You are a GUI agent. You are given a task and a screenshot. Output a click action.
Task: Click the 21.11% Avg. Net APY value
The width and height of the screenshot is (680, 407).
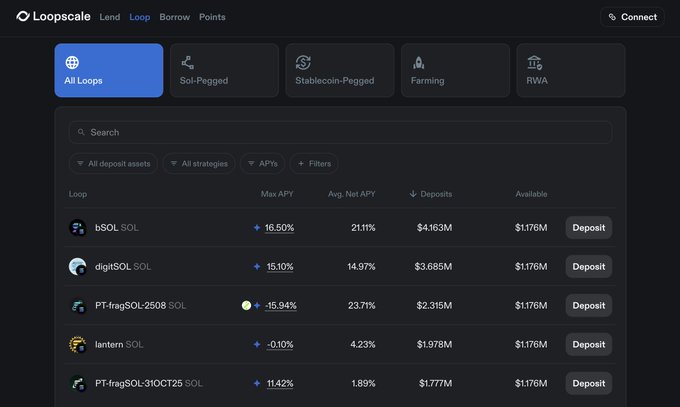click(x=363, y=228)
